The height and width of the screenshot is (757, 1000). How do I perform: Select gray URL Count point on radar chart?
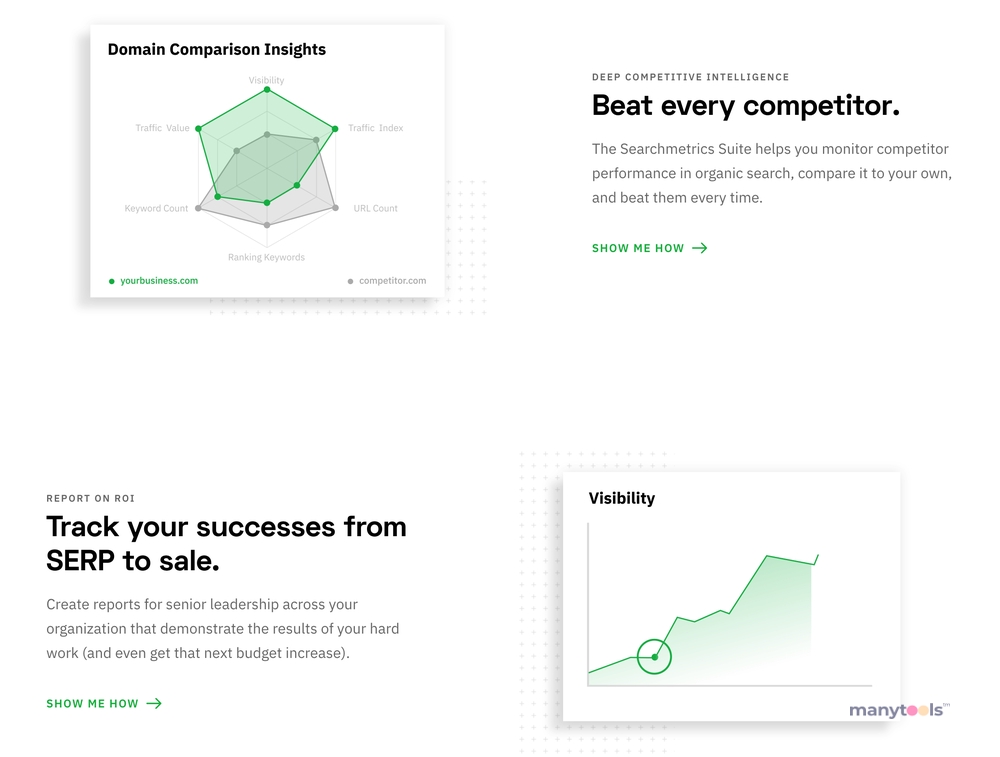[335, 208]
